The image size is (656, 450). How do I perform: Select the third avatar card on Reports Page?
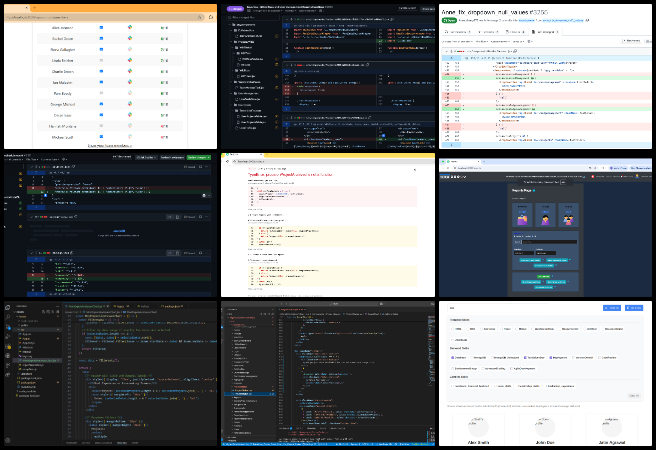(x=568, y=215)
